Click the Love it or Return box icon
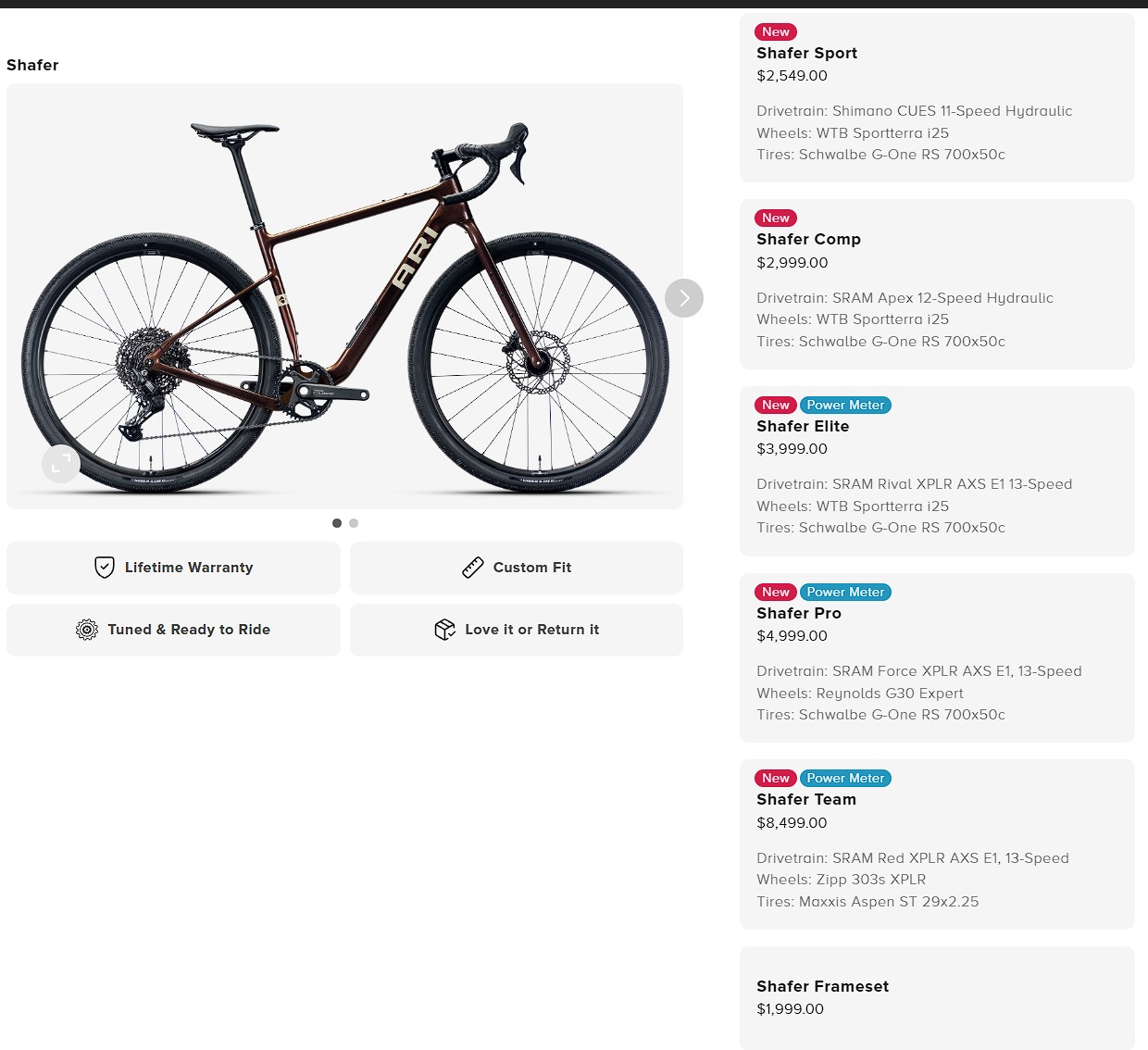 pyautogui.click(x=445, y=630)
